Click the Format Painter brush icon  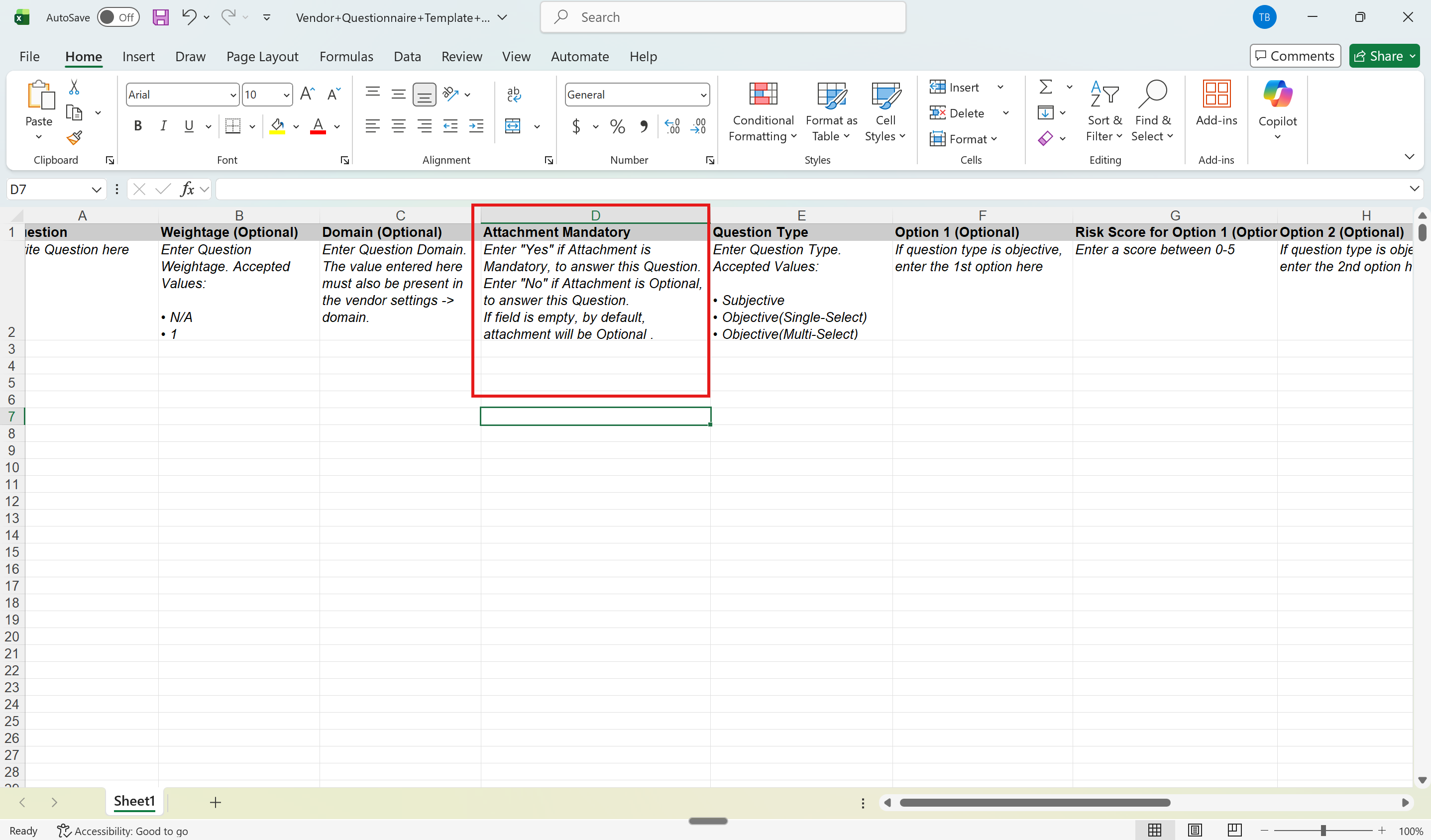click(x=74, y=137)
